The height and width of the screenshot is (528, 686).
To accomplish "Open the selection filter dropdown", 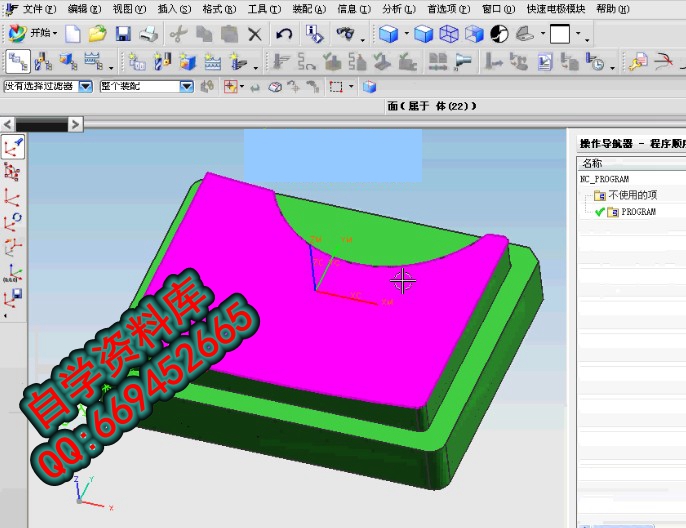I will pyautogui.click(x=85, y=87).
